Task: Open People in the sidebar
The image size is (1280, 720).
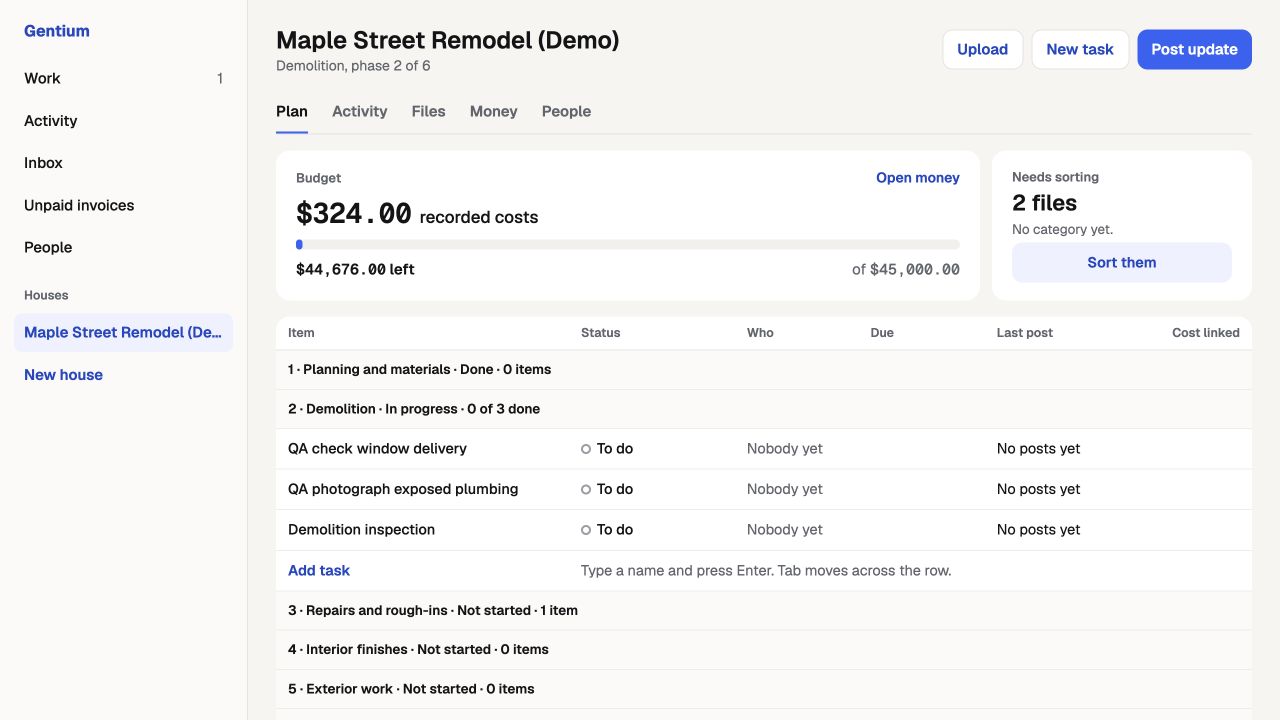Action: coord(123,247)
